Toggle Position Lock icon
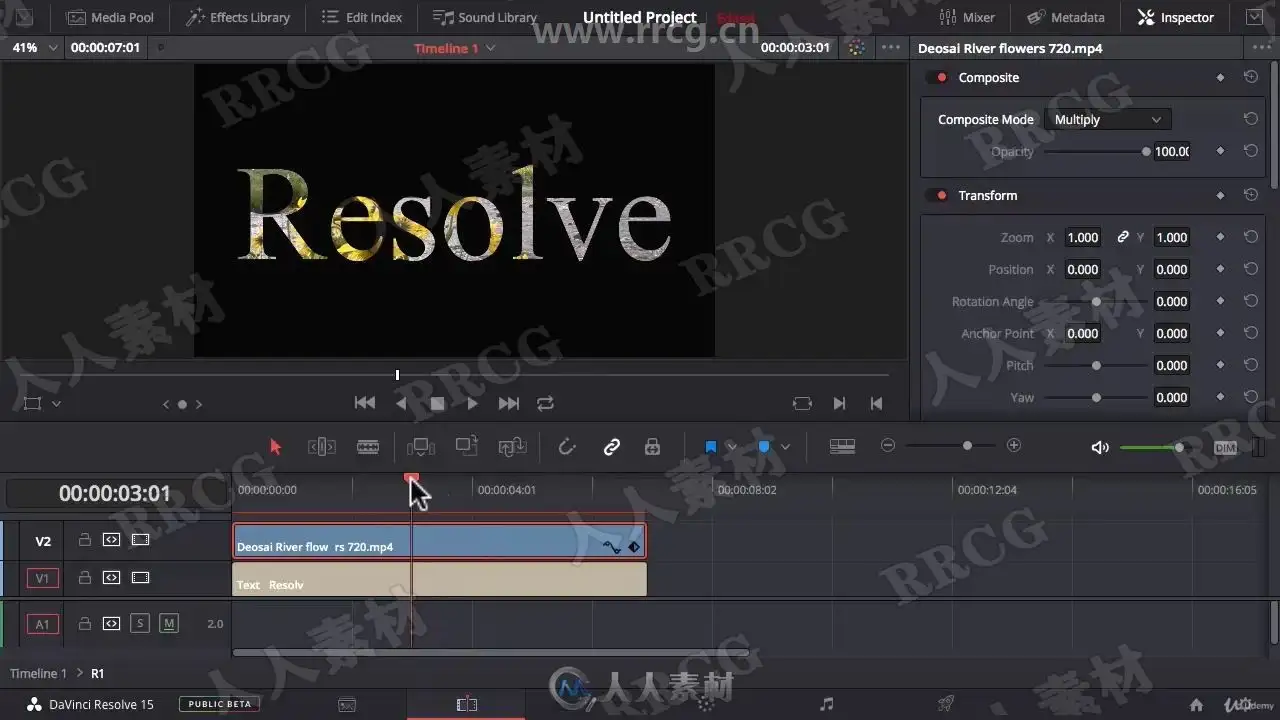The image size is (1280, 720). coord(653,447)
